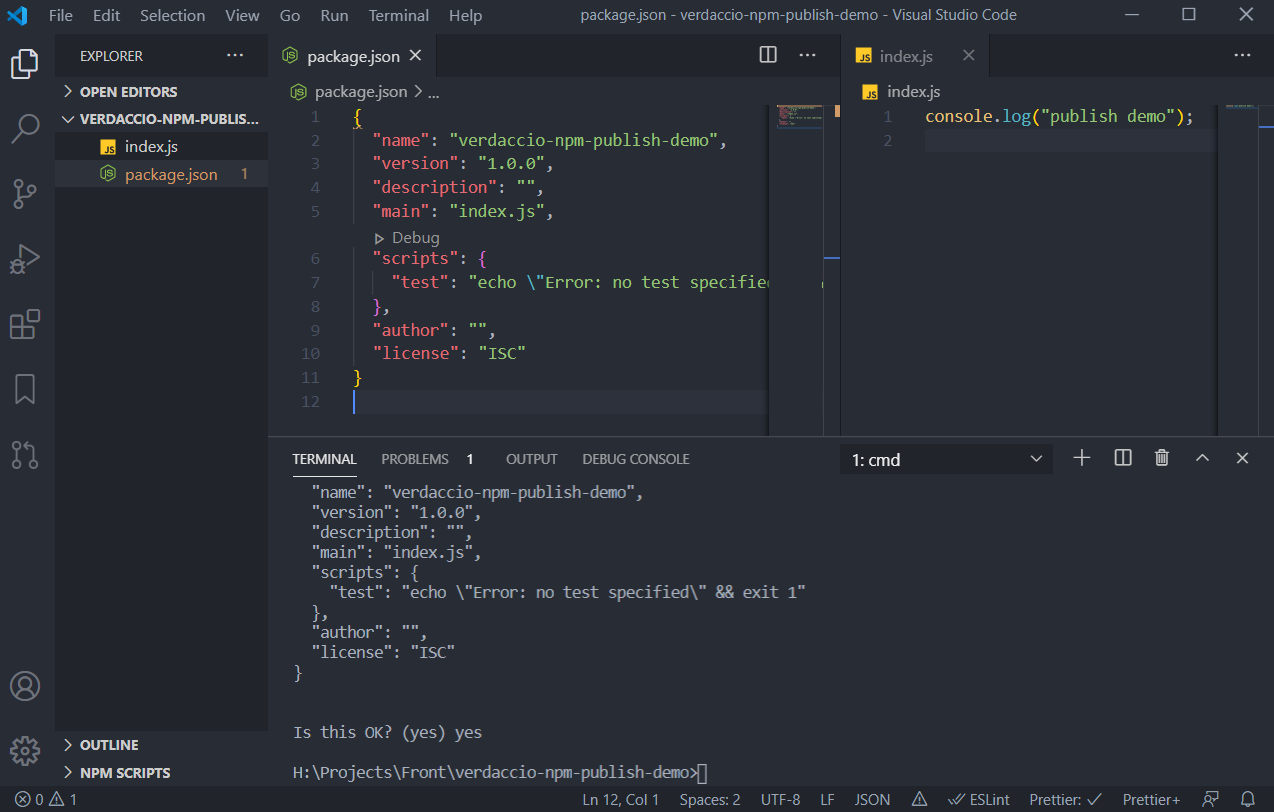The width and height of the screenshot is (1274, 812).
Task: Split the package.json editor right
Action: [768, 55]
